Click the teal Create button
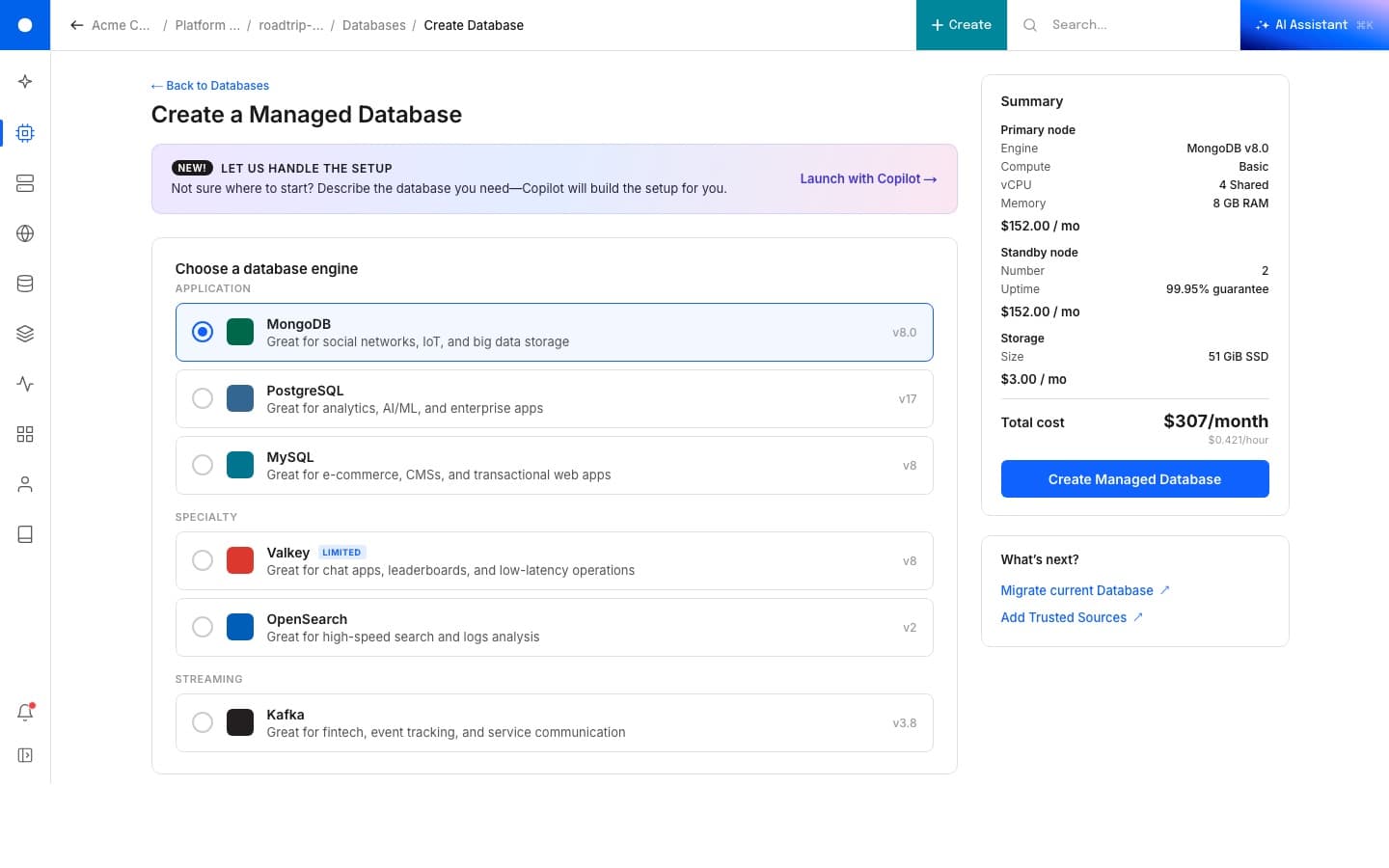The width and height of the screenshot is (1389, 868). click(x=962, y=25)
